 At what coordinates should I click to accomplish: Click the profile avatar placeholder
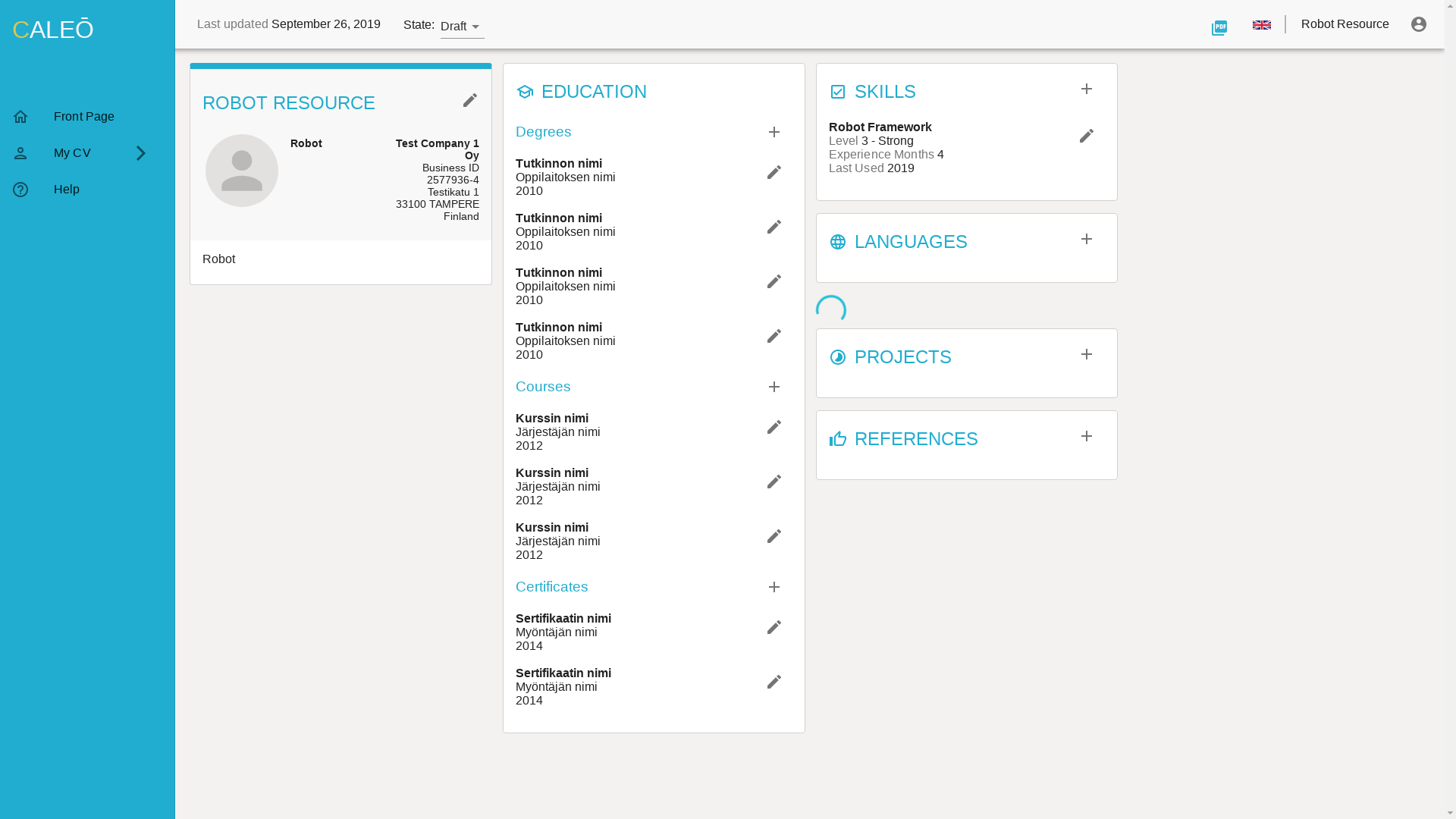tap(242, 171)
